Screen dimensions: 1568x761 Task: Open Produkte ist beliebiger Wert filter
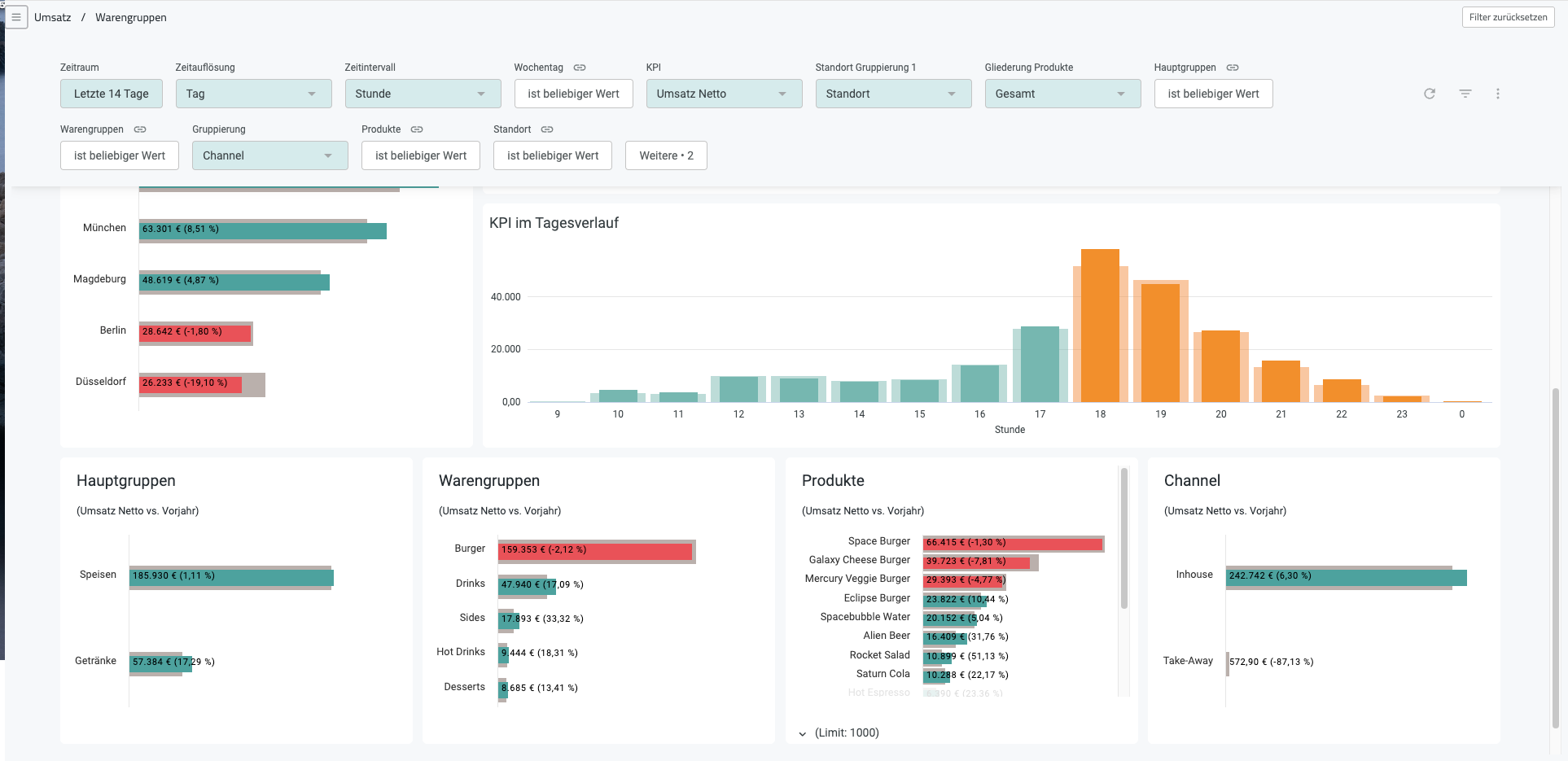pos(421,155)
